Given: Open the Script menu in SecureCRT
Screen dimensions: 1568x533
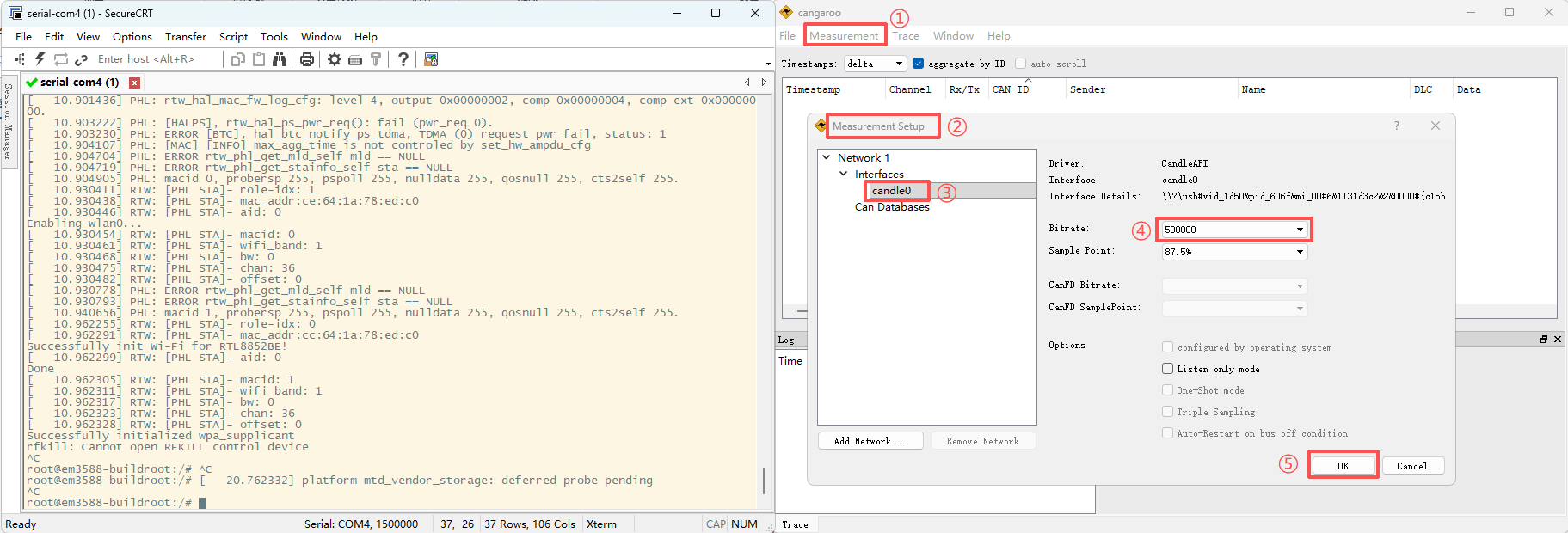Looking at the screenshot, I should (233, 37).
